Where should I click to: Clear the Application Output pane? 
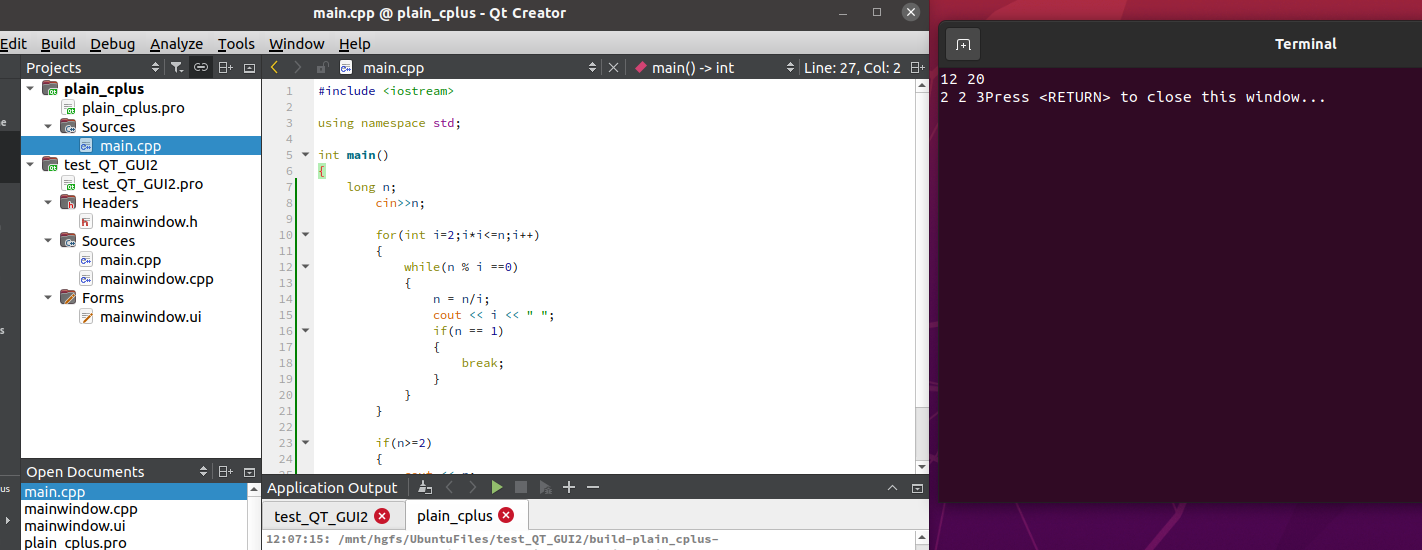point(425,487)
